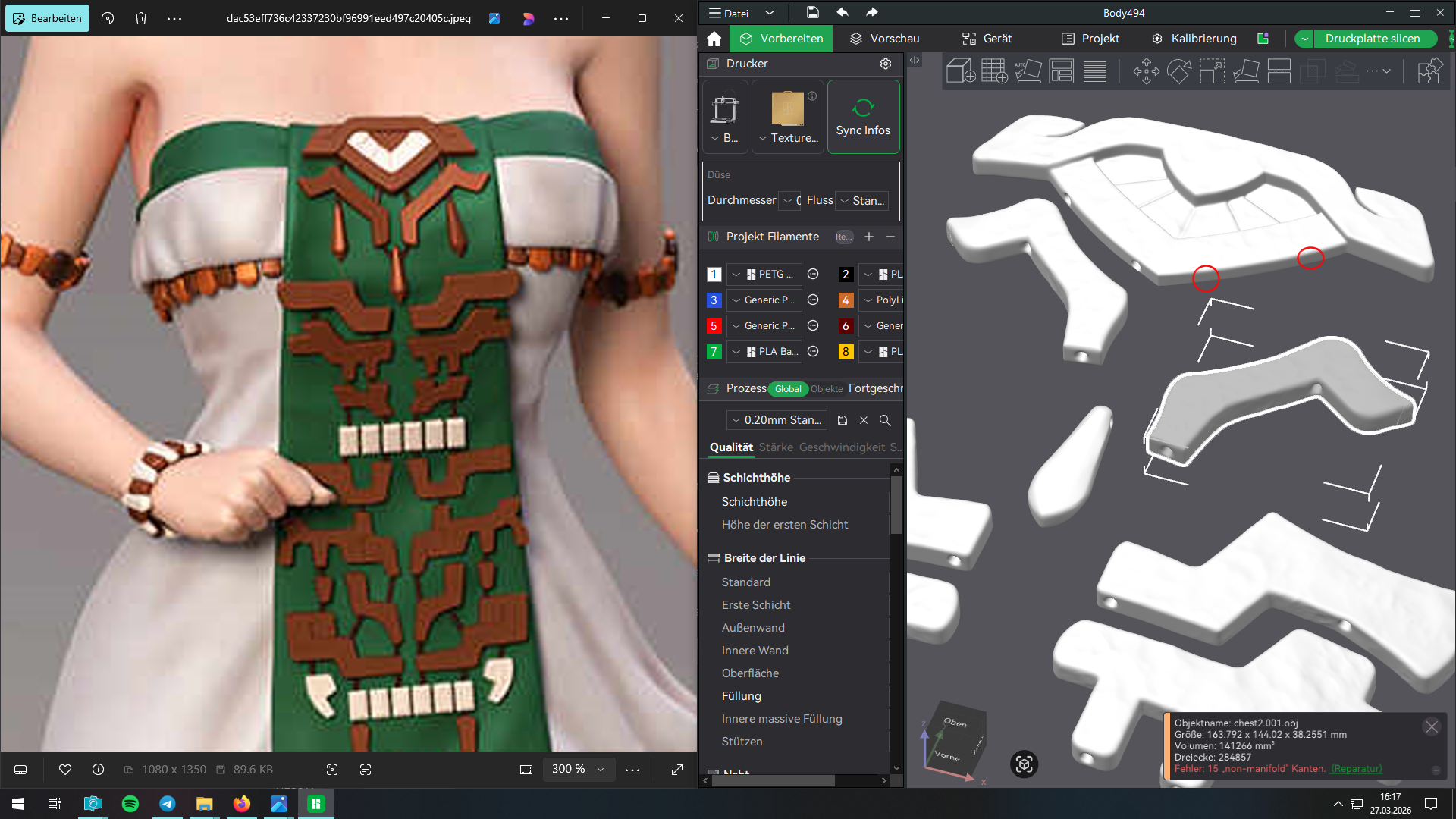
Task: Click the reset view cube icon in viewport
Action: point(1025,764)
